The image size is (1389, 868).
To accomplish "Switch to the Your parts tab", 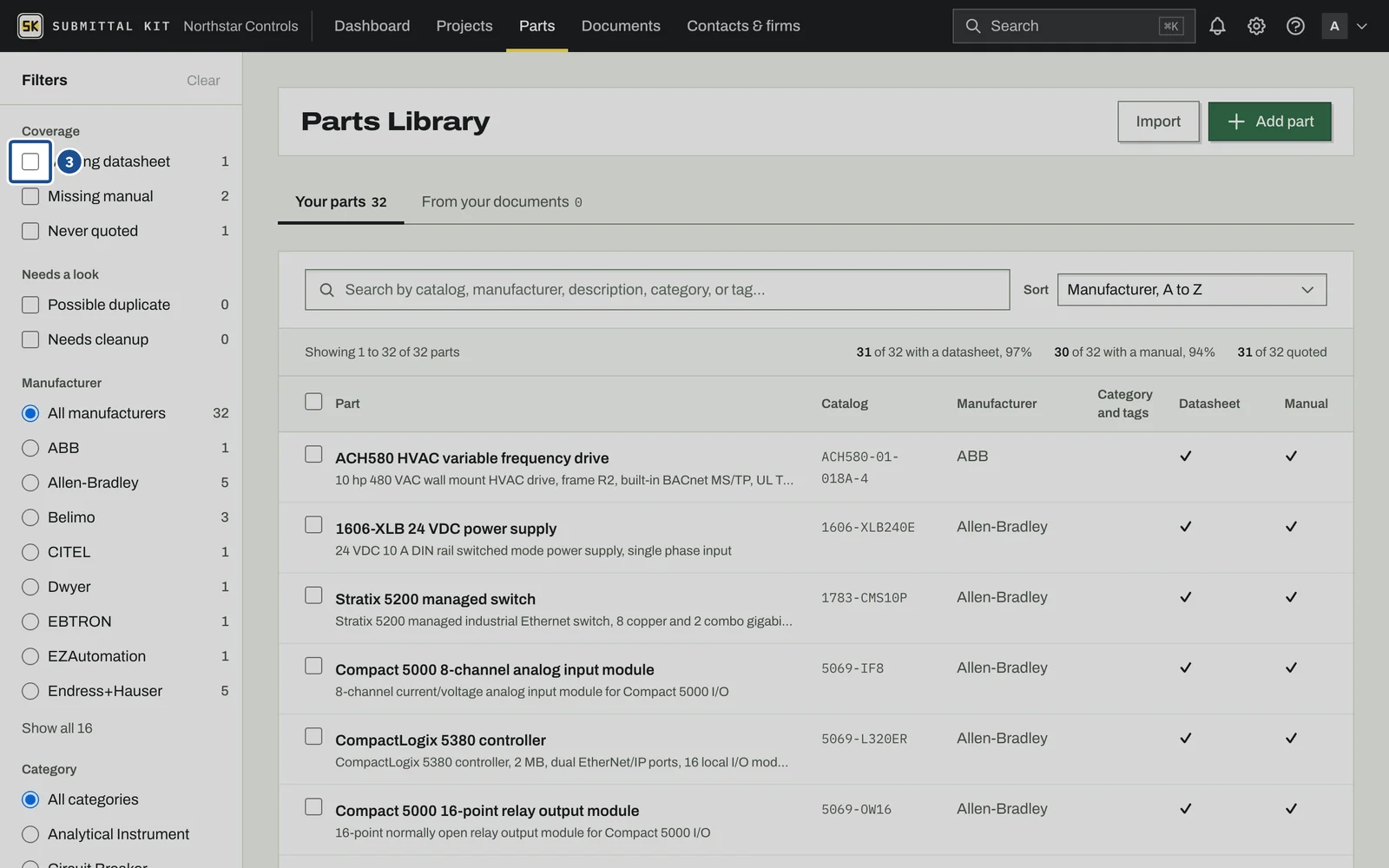I will (x=340, y=201).
